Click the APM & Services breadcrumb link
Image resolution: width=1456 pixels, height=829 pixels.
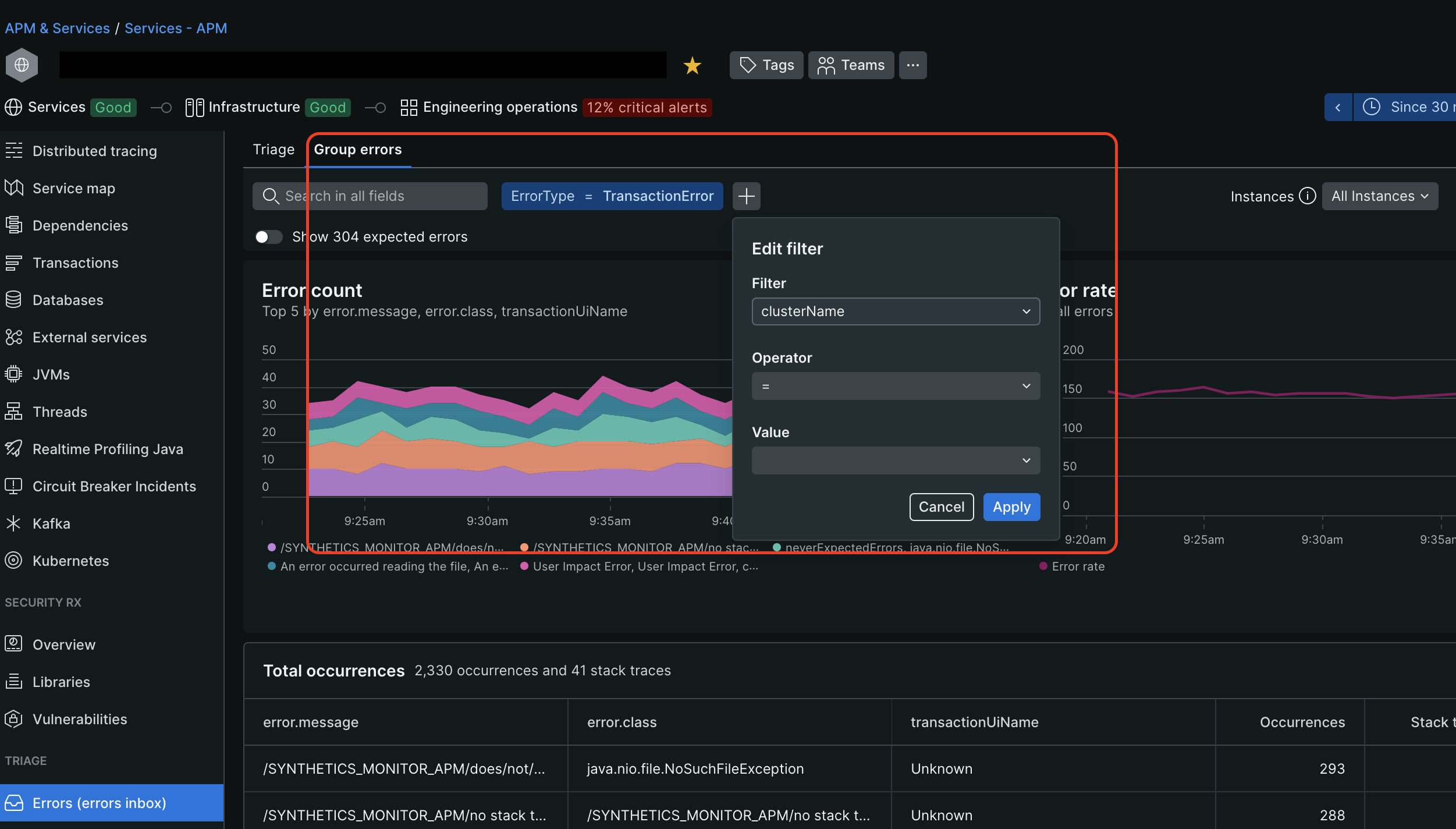click(57, 28)
